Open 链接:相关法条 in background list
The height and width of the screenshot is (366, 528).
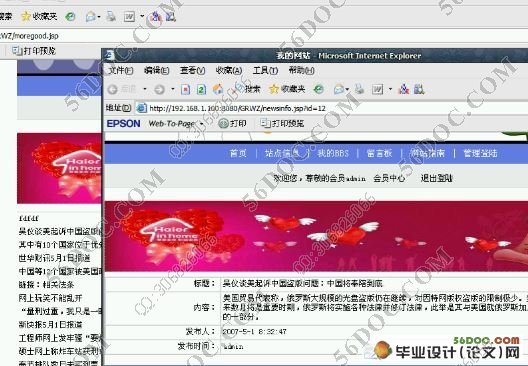point(46,285)
